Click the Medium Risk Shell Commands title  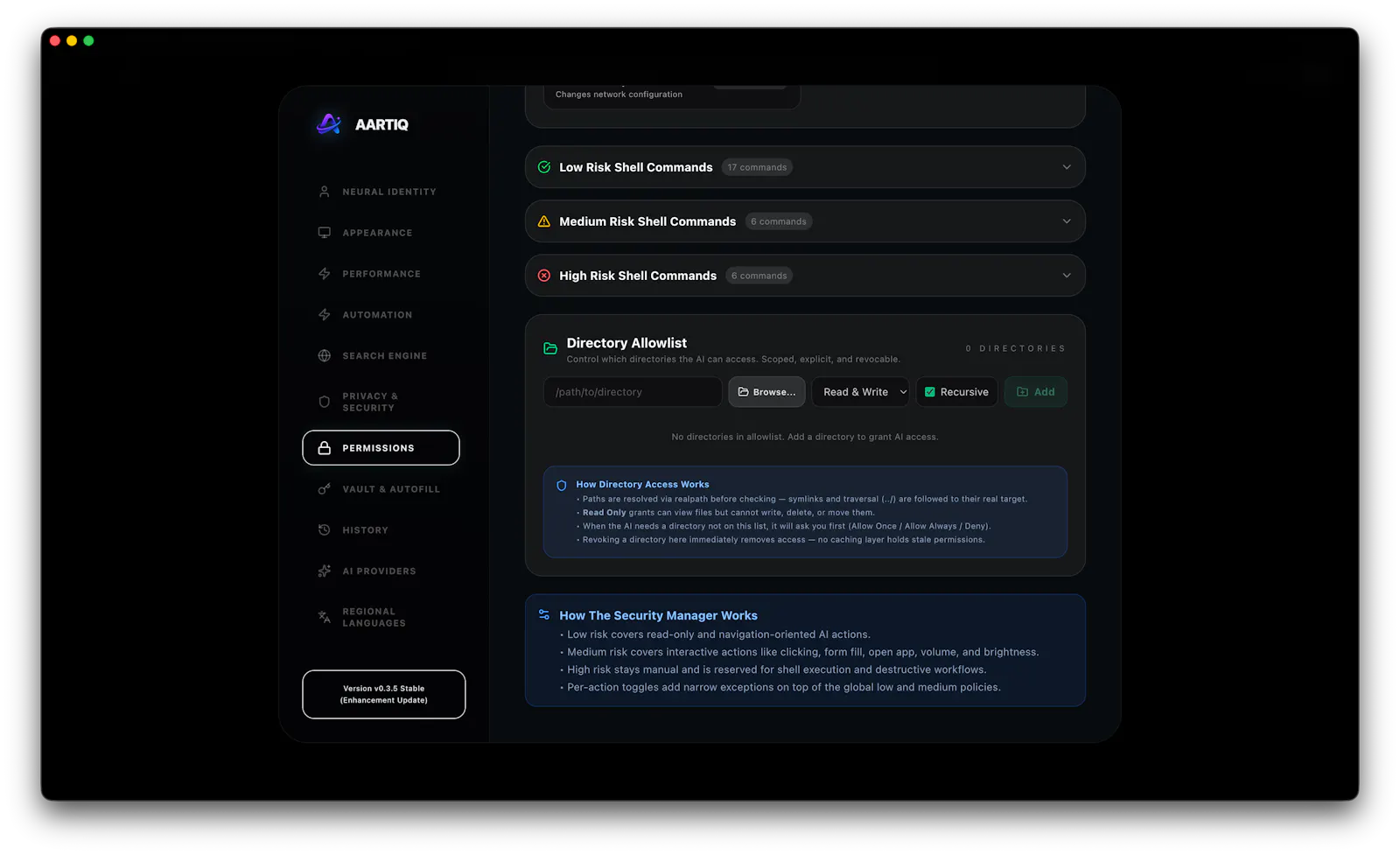647,221
